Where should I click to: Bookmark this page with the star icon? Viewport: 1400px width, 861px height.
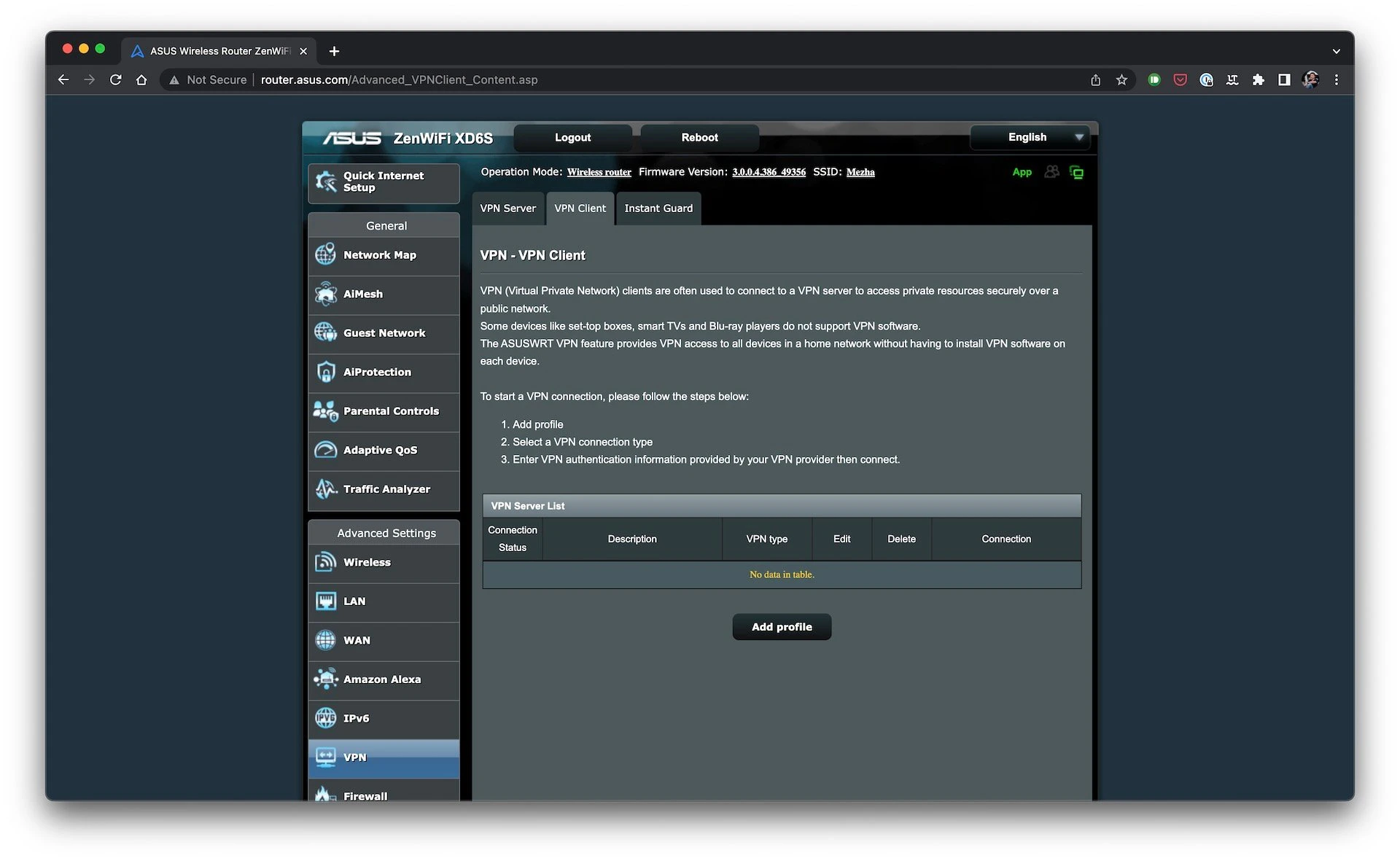point(1121,80)
